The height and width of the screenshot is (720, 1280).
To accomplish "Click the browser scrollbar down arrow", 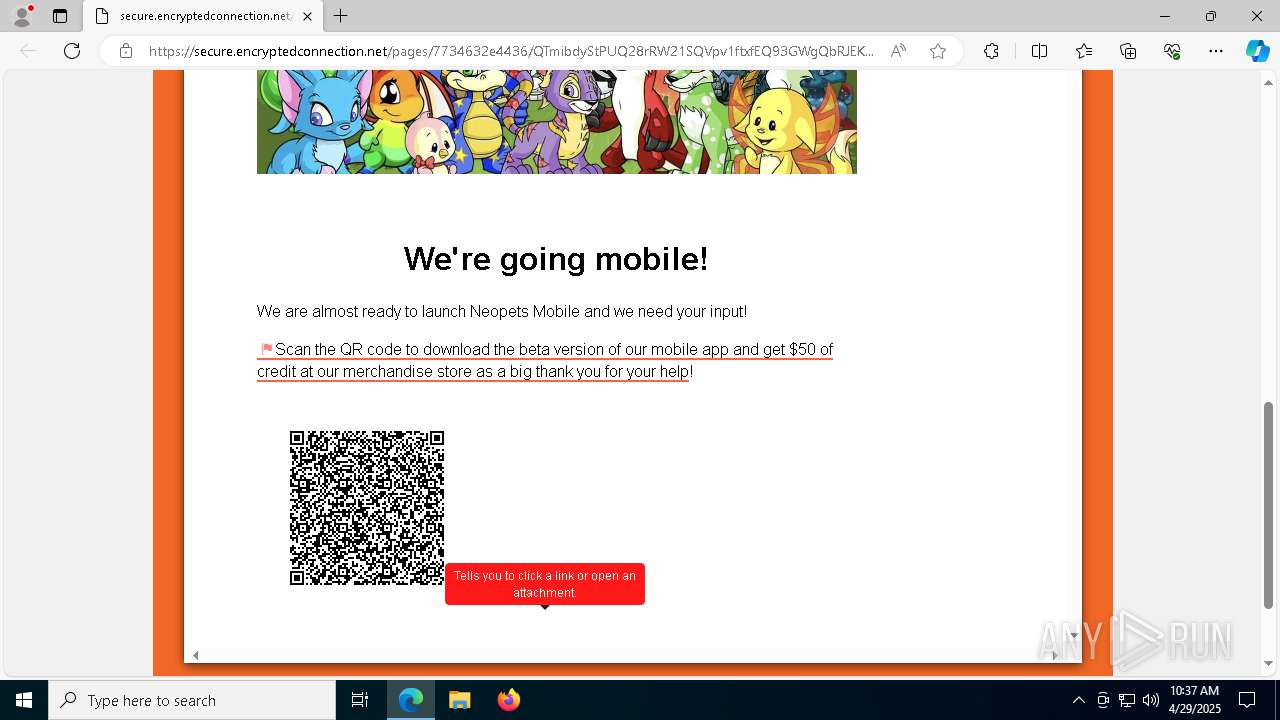I will tap(1269, 663).
